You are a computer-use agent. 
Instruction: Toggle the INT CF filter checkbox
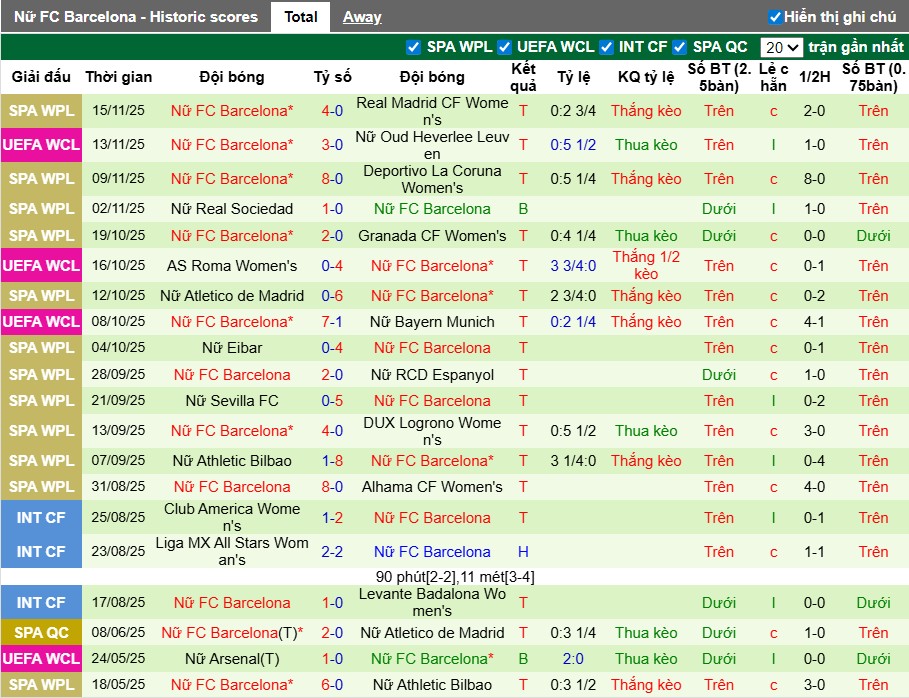(x=606, y=47)
